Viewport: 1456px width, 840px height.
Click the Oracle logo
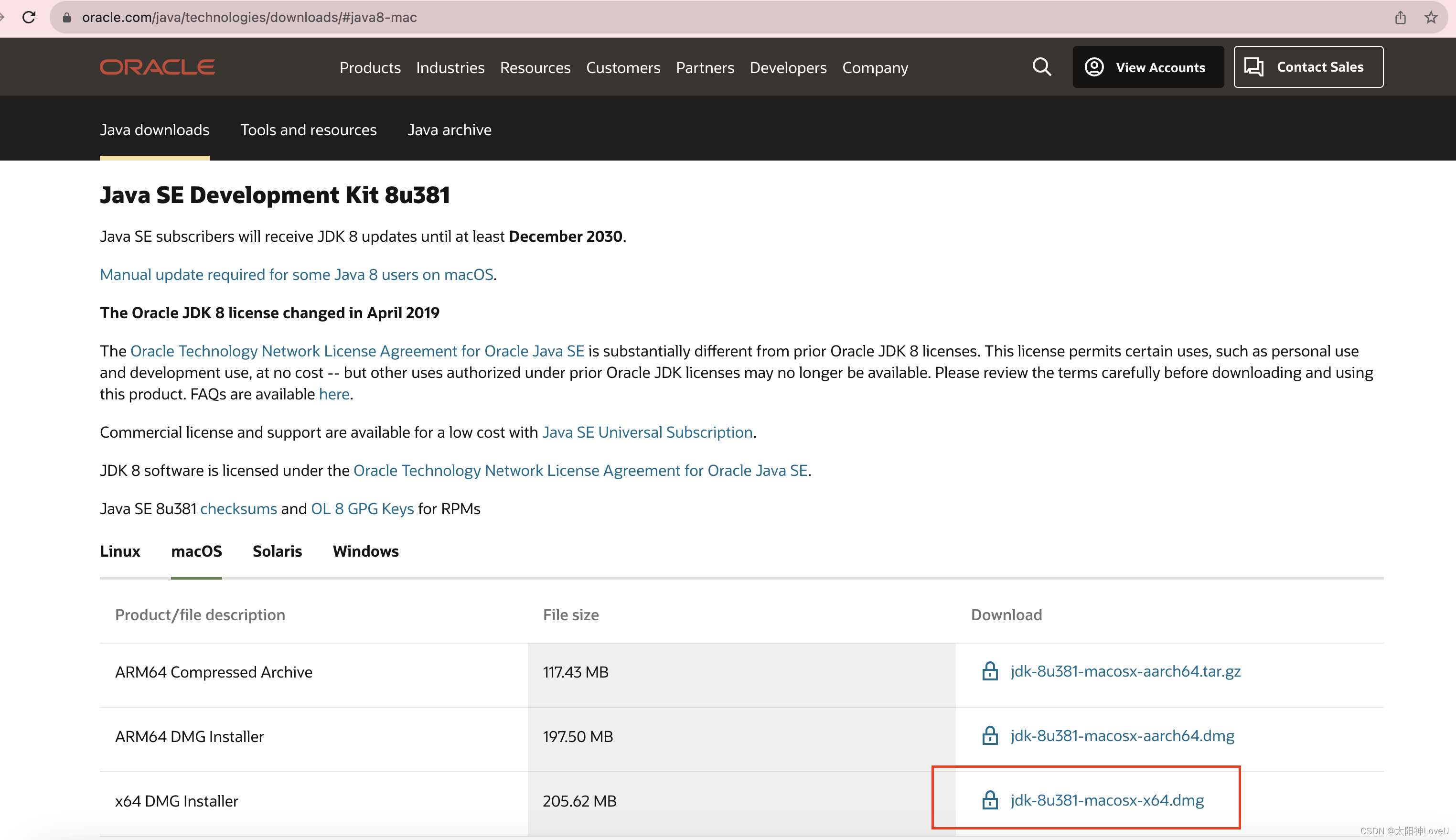pyautogui.click(x=158, y=67)
